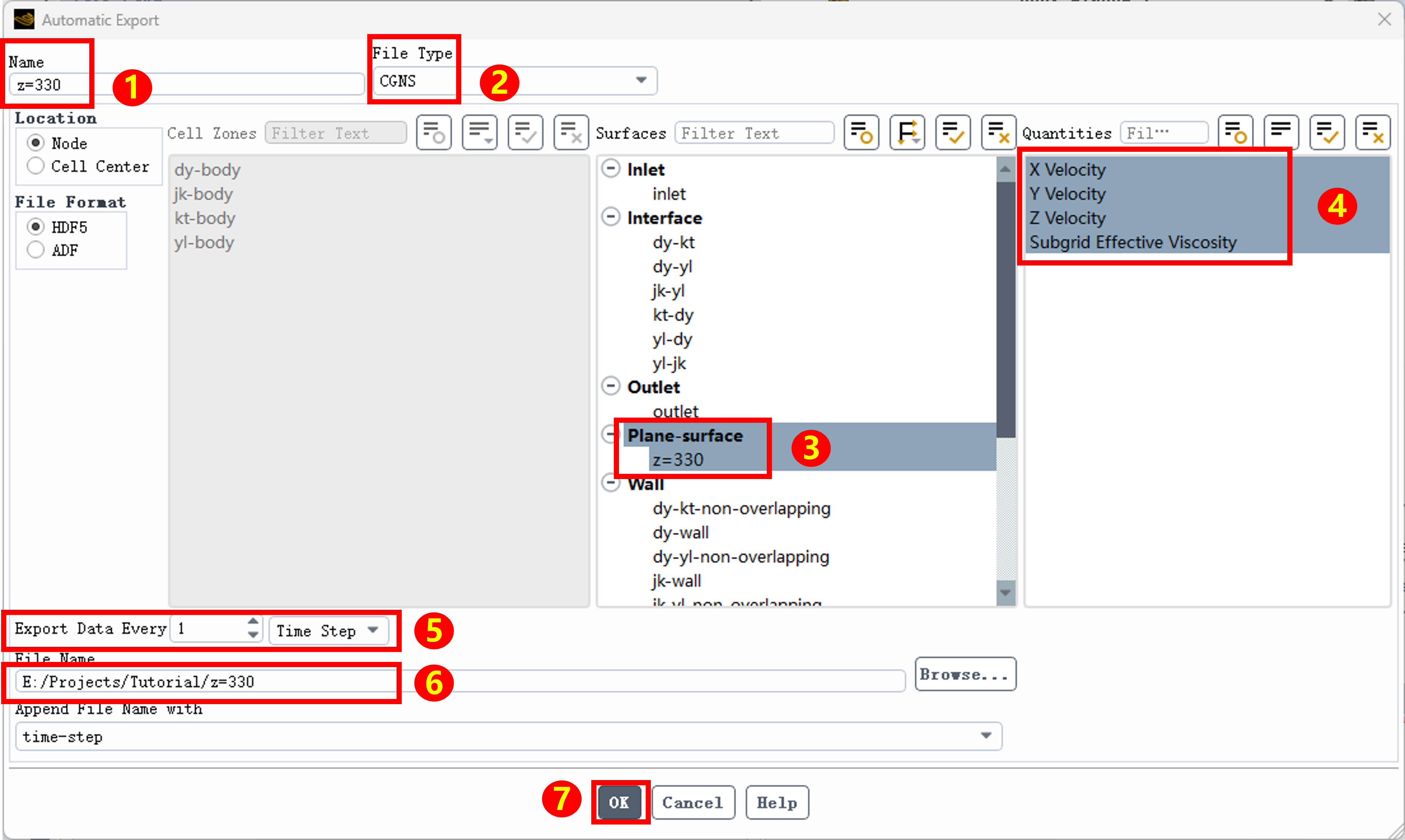Select Cell Center location radio button
The width and height of the screenshot is (1405, 840).
click(x=36, y=166)
